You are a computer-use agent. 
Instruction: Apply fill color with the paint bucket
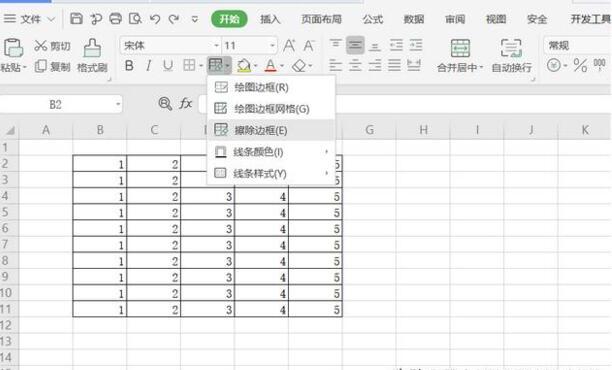[244, 66]
